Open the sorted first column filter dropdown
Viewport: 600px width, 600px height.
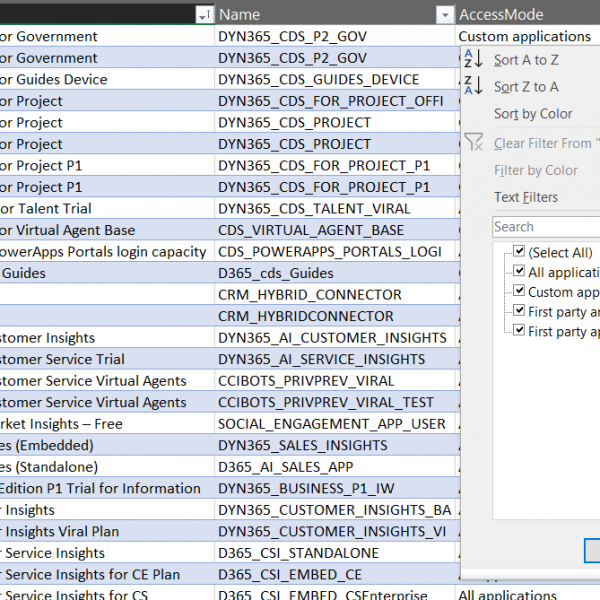[x=204, y=15]
